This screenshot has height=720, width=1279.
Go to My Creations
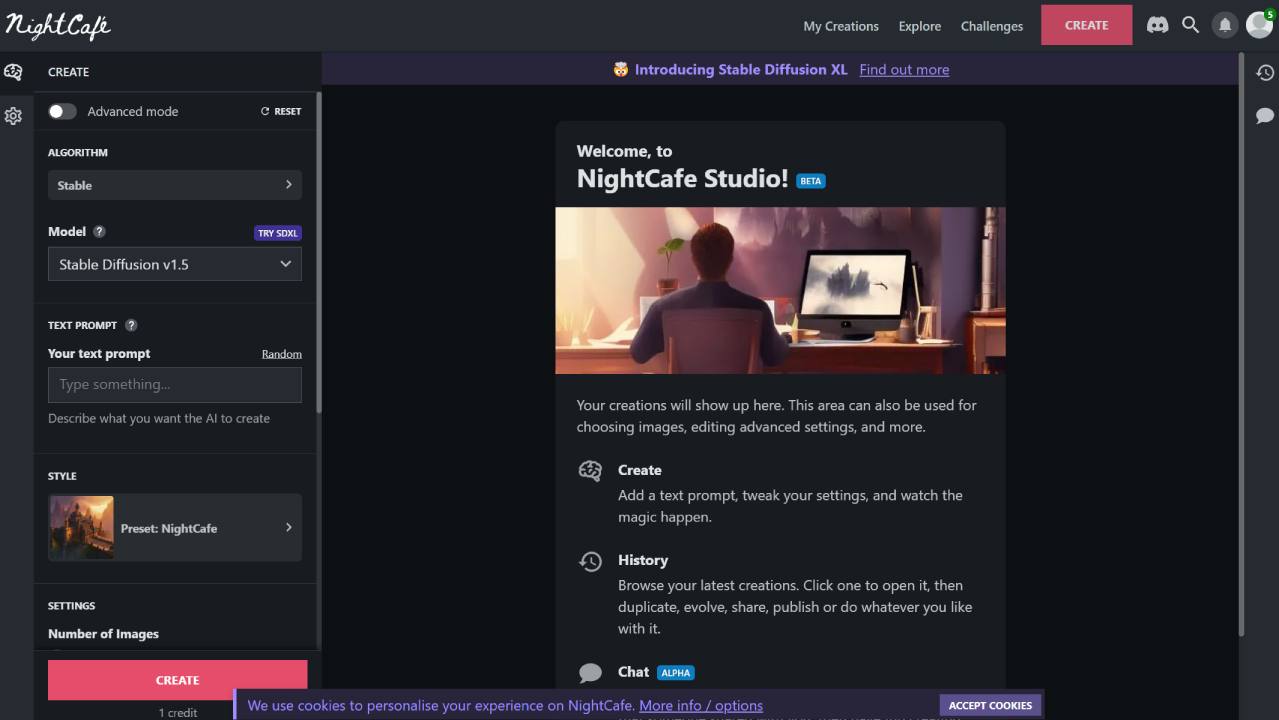click(841, 26)
